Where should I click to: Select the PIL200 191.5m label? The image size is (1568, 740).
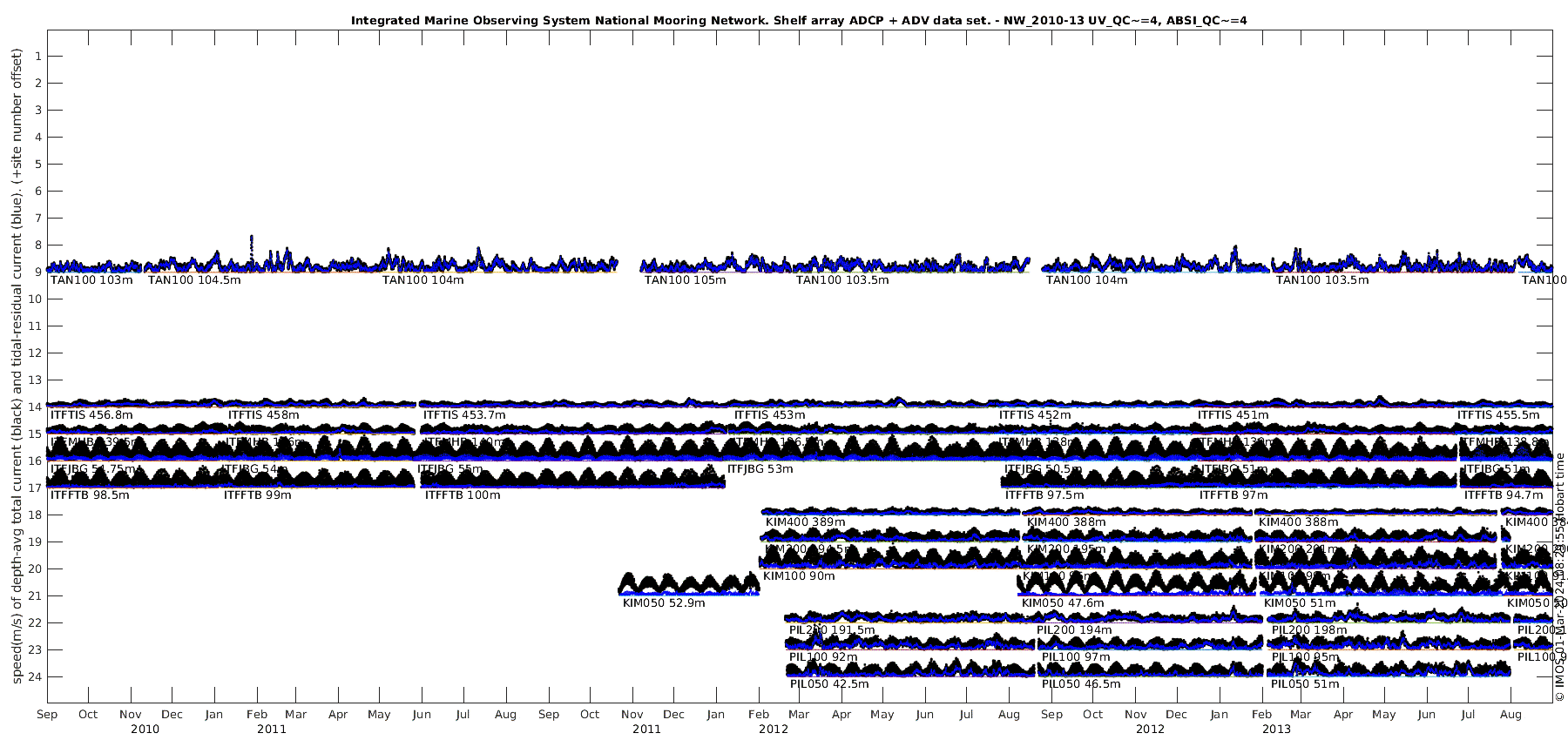[832, 630]
